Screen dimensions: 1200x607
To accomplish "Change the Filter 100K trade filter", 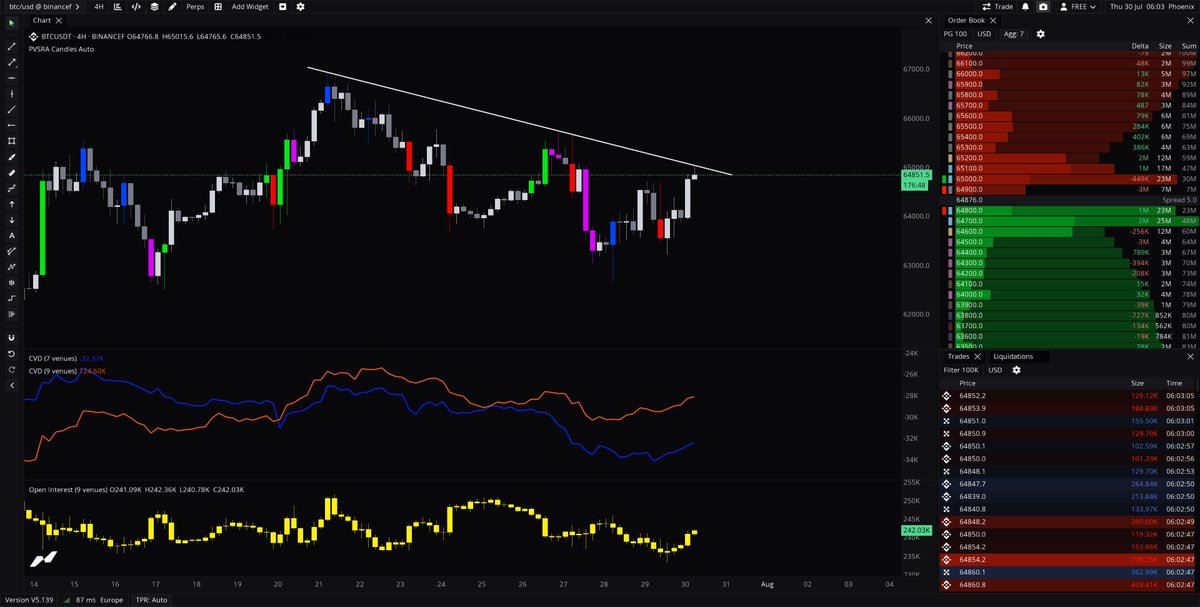I will coord(961,370).
